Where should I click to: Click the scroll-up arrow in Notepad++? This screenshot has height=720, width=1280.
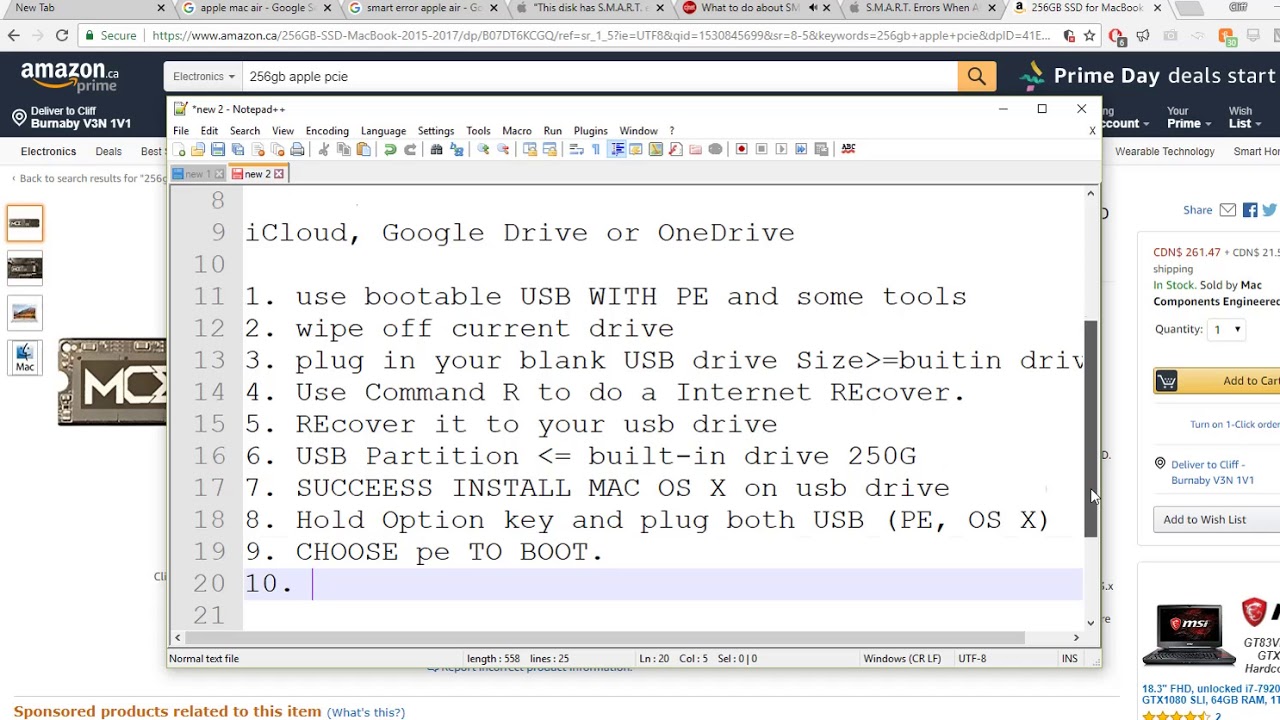pos(1091,193)
